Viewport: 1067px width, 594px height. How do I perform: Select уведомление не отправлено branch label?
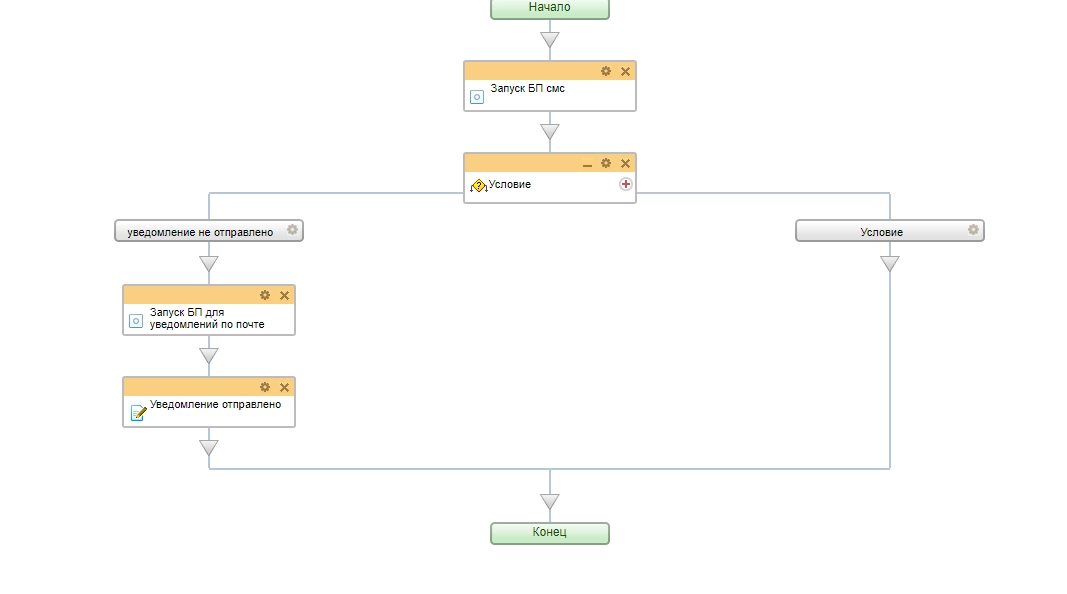coord(200,231)
